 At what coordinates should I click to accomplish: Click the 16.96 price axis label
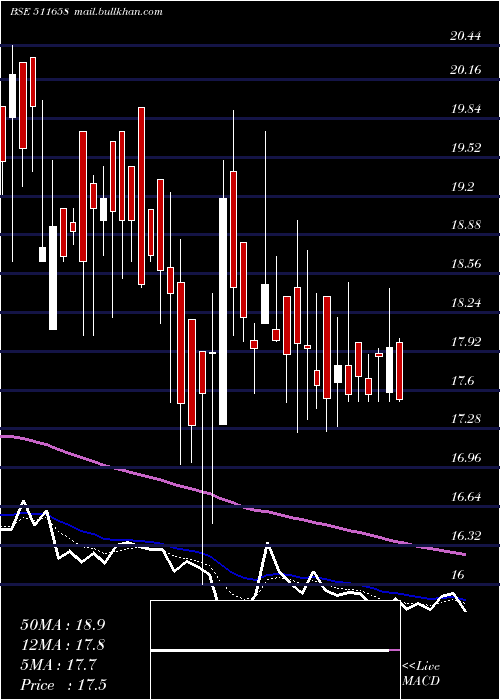point(466,458)
